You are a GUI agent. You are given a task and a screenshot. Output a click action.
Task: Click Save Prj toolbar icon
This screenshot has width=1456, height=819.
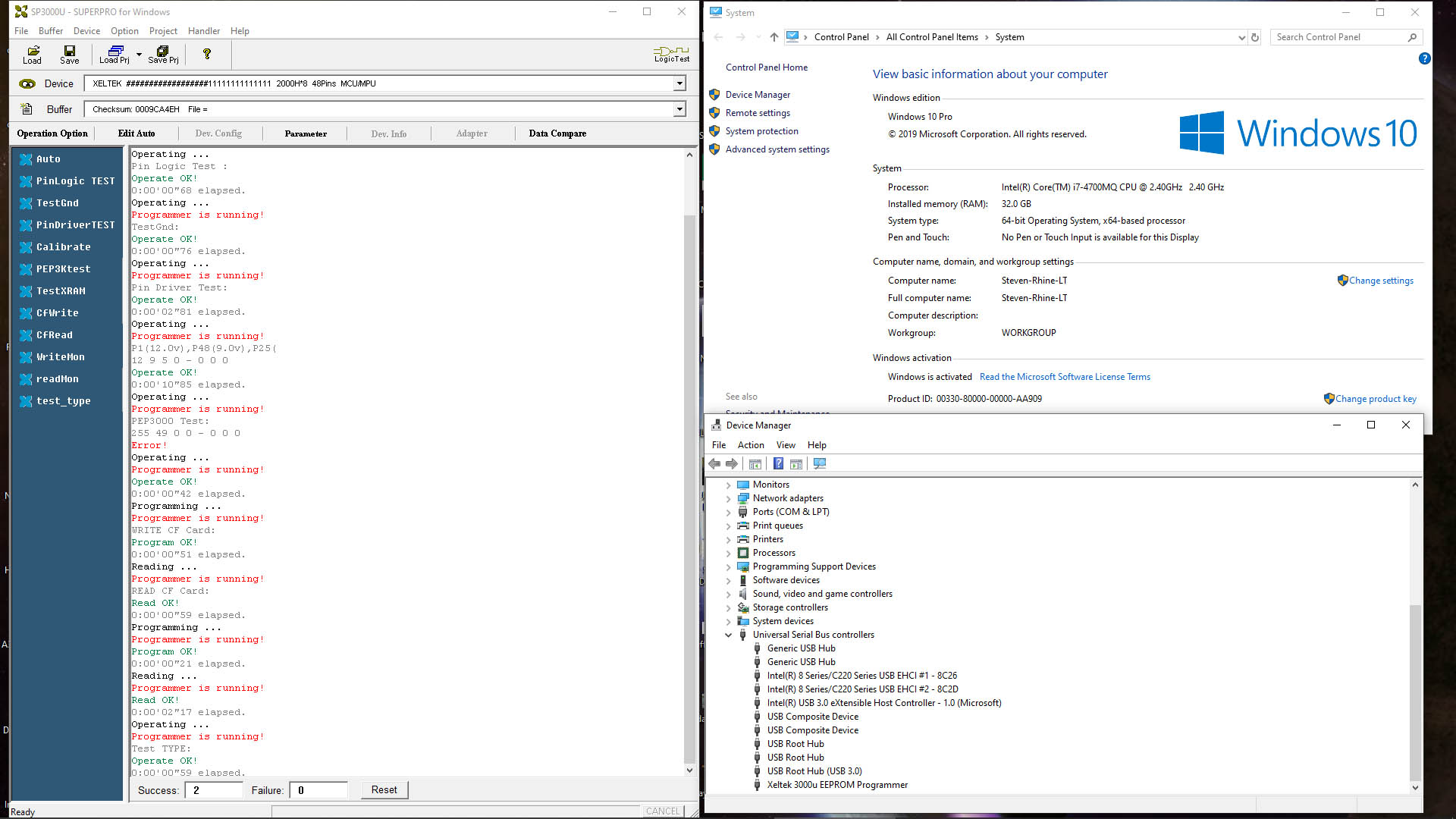click(163, 55)
